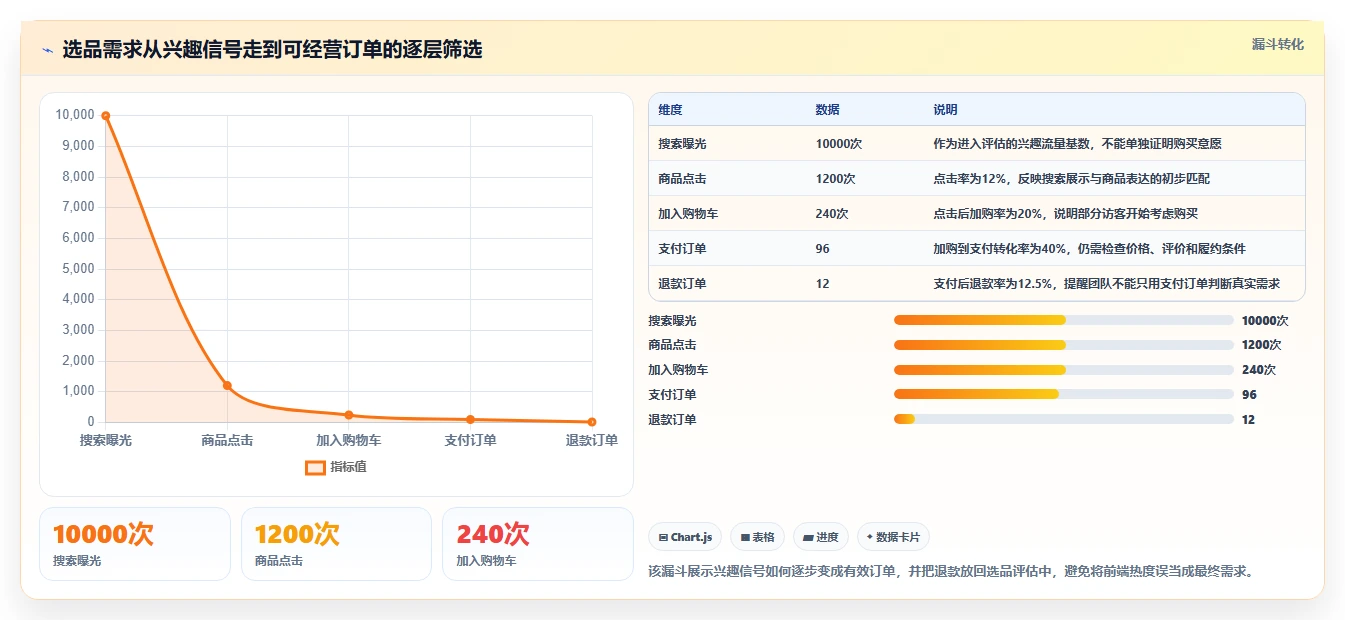1345x620 pixels.
Task: Click the 96 value beside the progress bar
Action: [1249, 395]
